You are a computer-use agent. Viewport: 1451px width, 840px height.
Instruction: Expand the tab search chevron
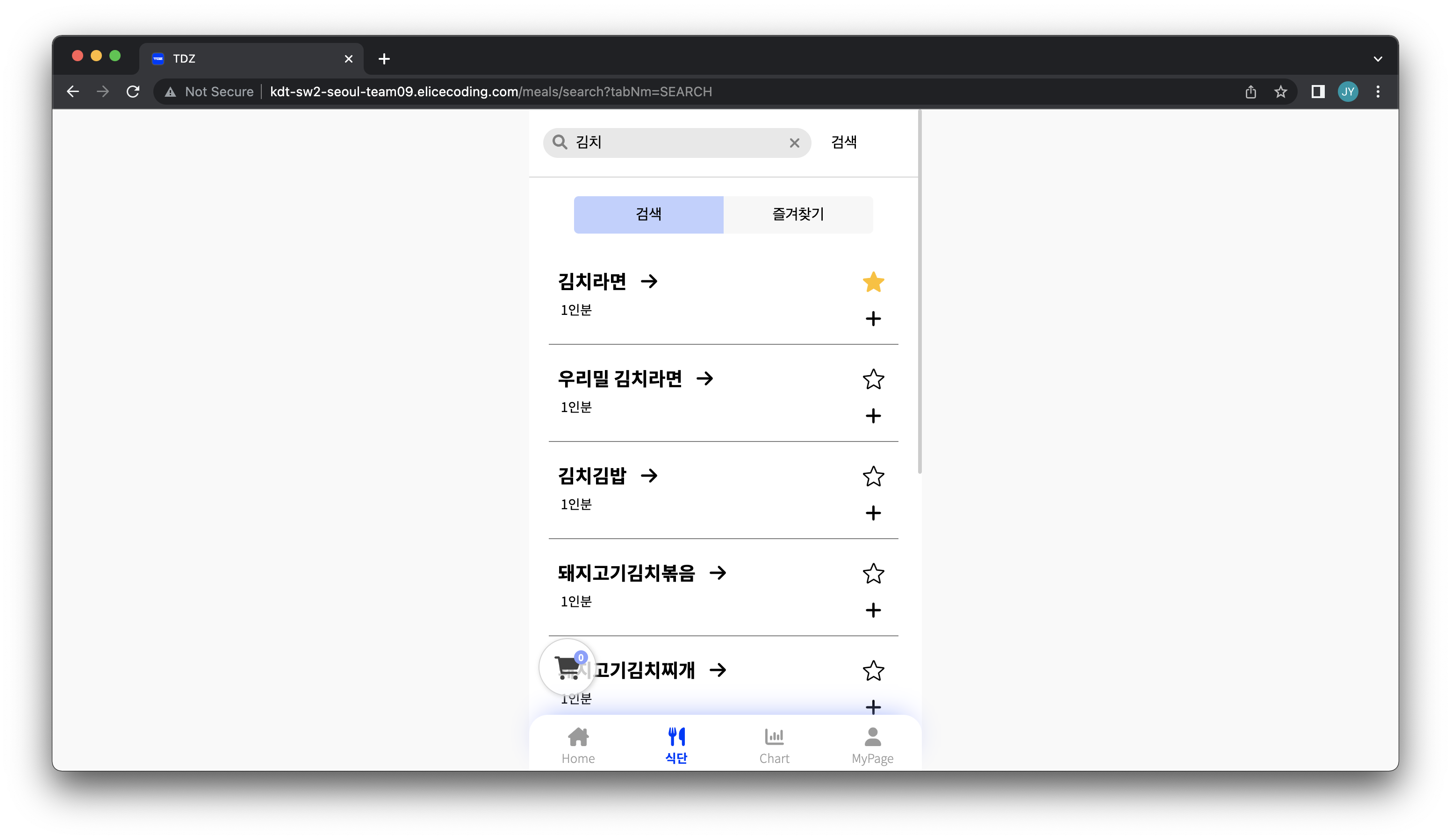[x=1378, y=59]
